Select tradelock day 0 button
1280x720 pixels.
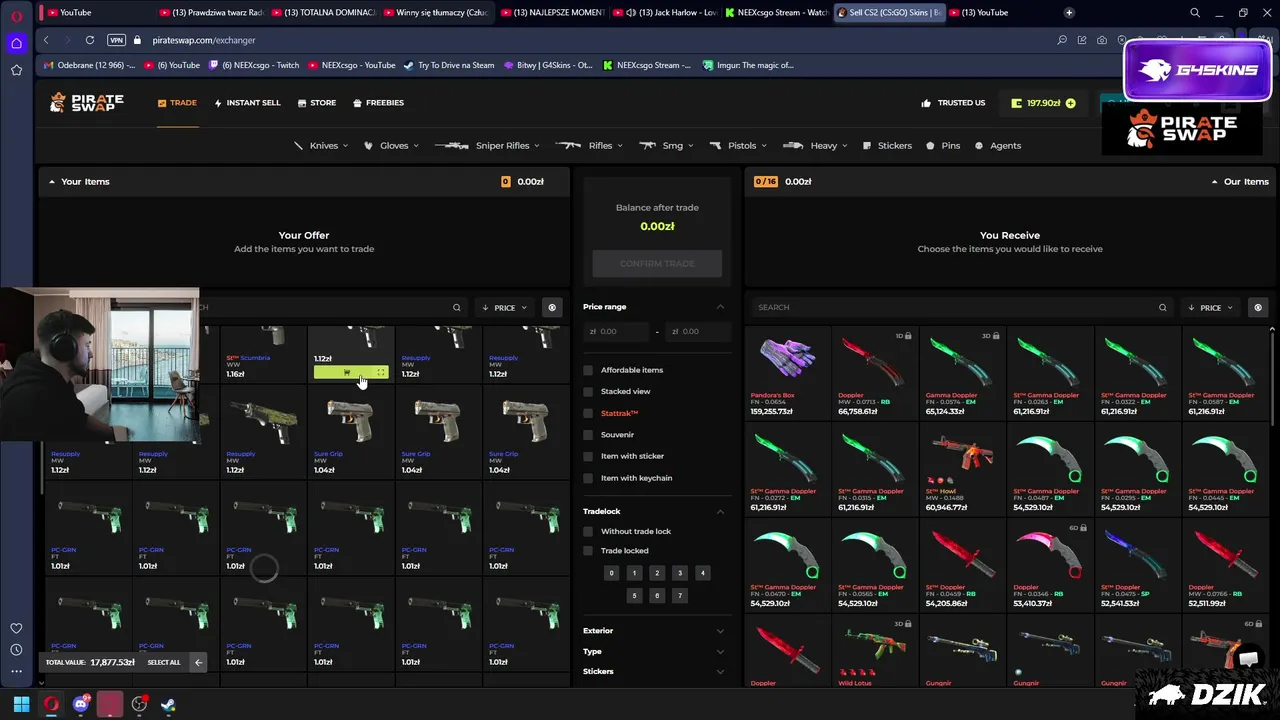point(611,573)
